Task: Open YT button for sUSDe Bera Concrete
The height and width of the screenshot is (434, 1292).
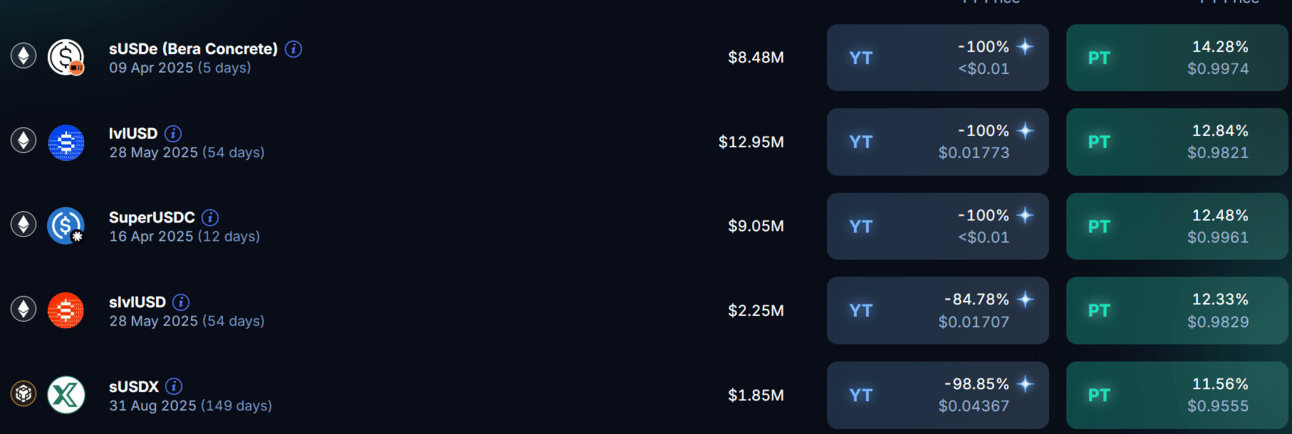Action: pyautogui.click(x=938, y=58)
